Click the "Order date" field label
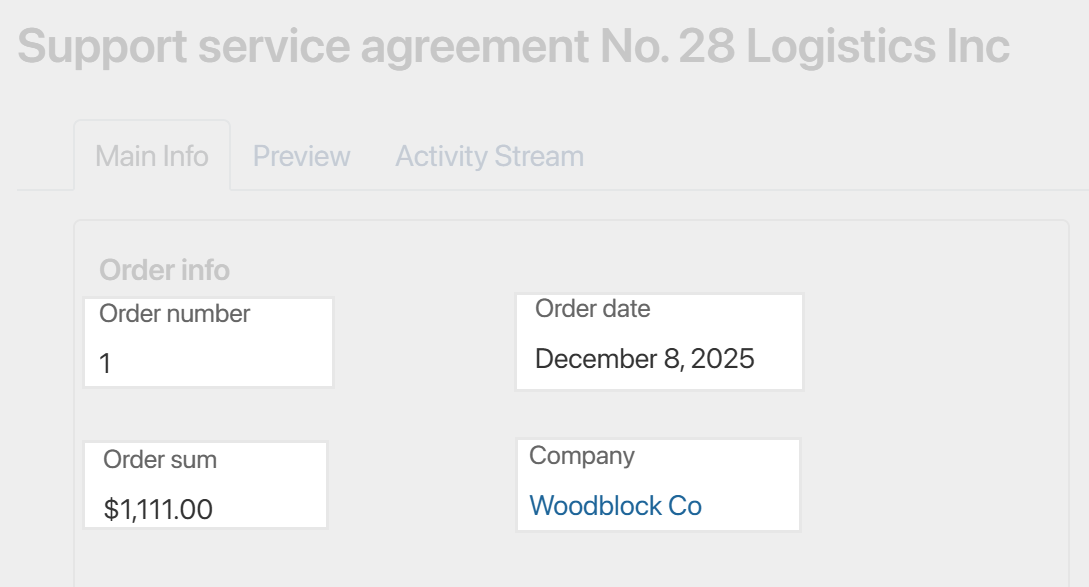 [x=592, y=309]
